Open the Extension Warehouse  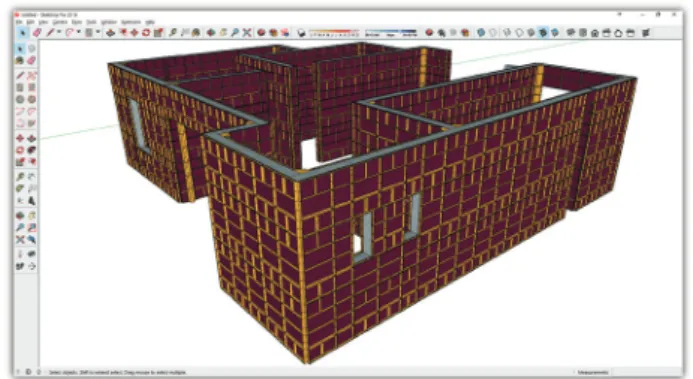pyautogui.click(x=273, y=32)
